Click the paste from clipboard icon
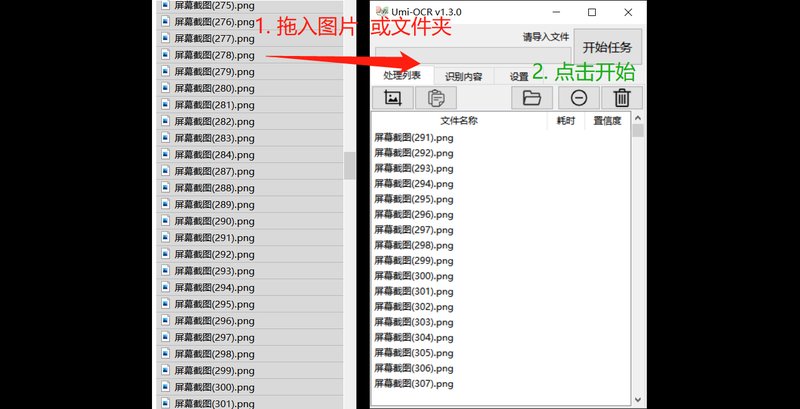800x409 pixels. [435, 98]
